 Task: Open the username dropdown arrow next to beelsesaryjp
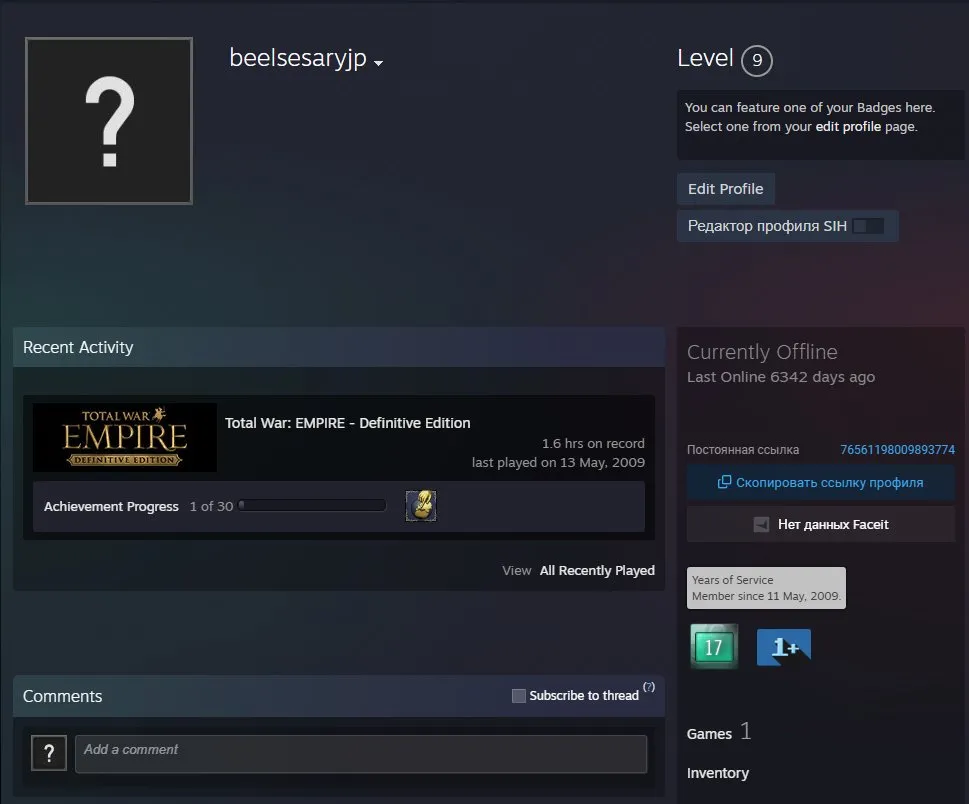point(378,62)
